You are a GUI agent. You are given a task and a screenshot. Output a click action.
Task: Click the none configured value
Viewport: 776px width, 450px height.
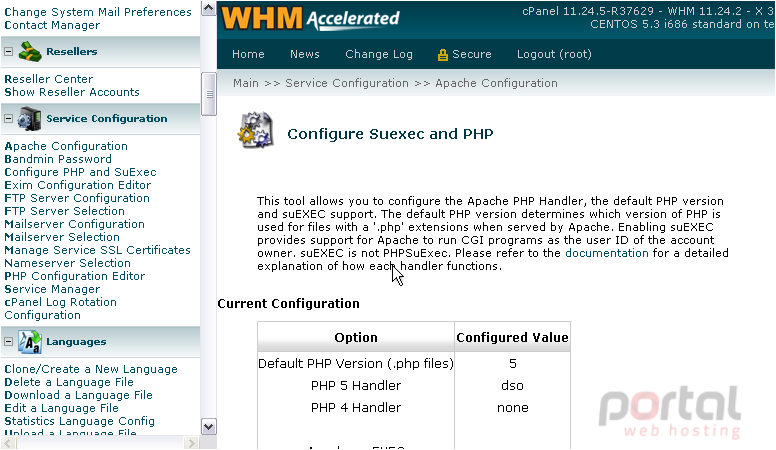click(513, 408)
